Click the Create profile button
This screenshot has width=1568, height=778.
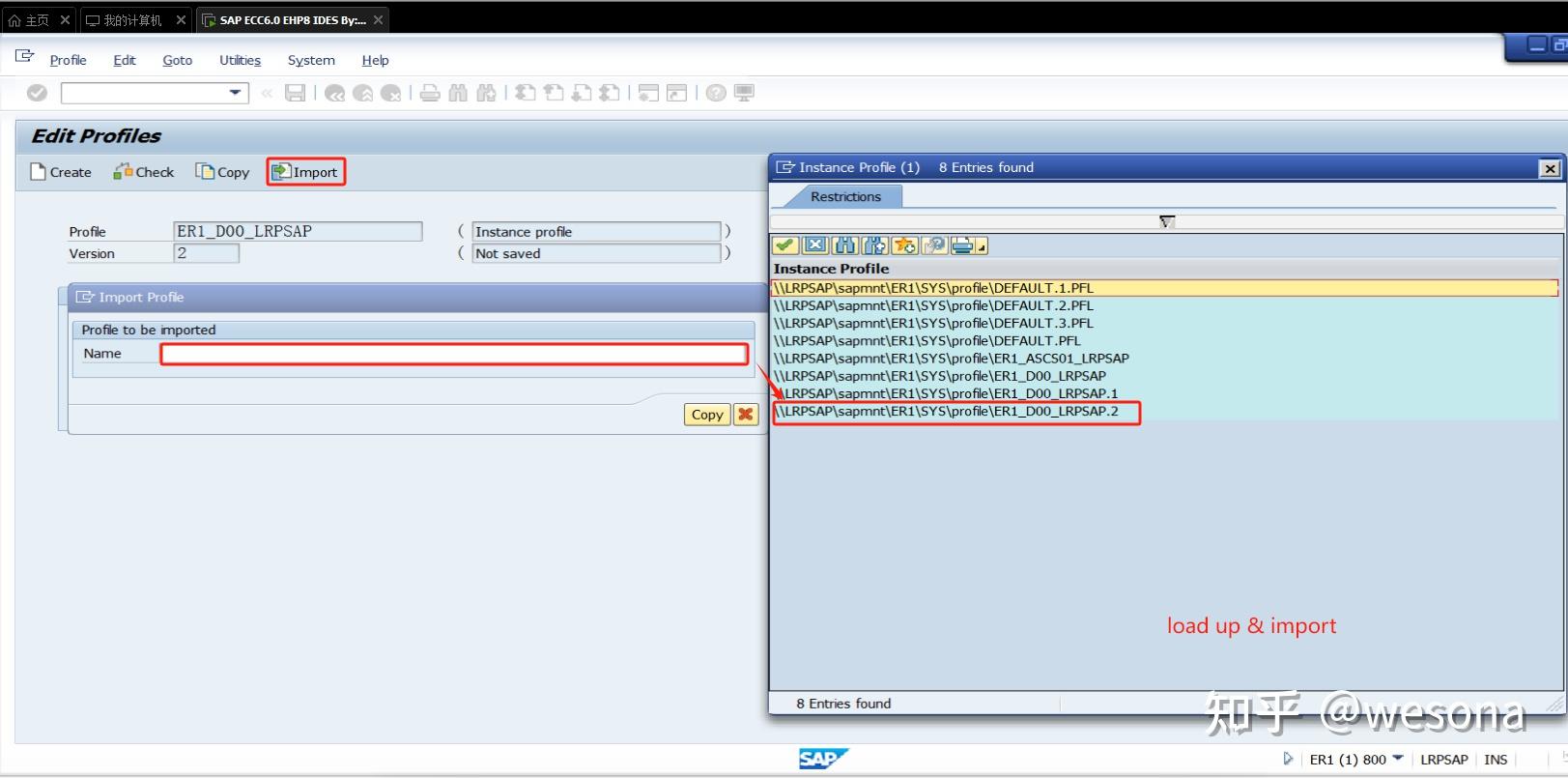point(61,172)
